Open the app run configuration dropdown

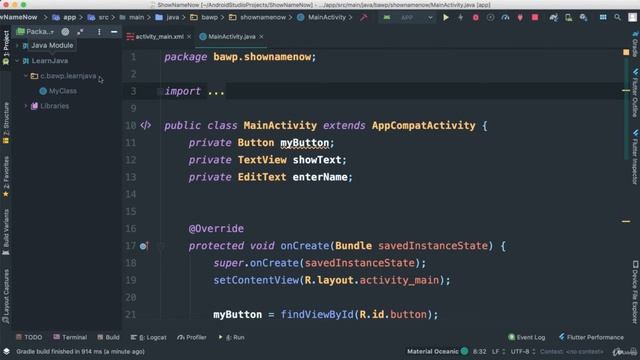point(407,18)
